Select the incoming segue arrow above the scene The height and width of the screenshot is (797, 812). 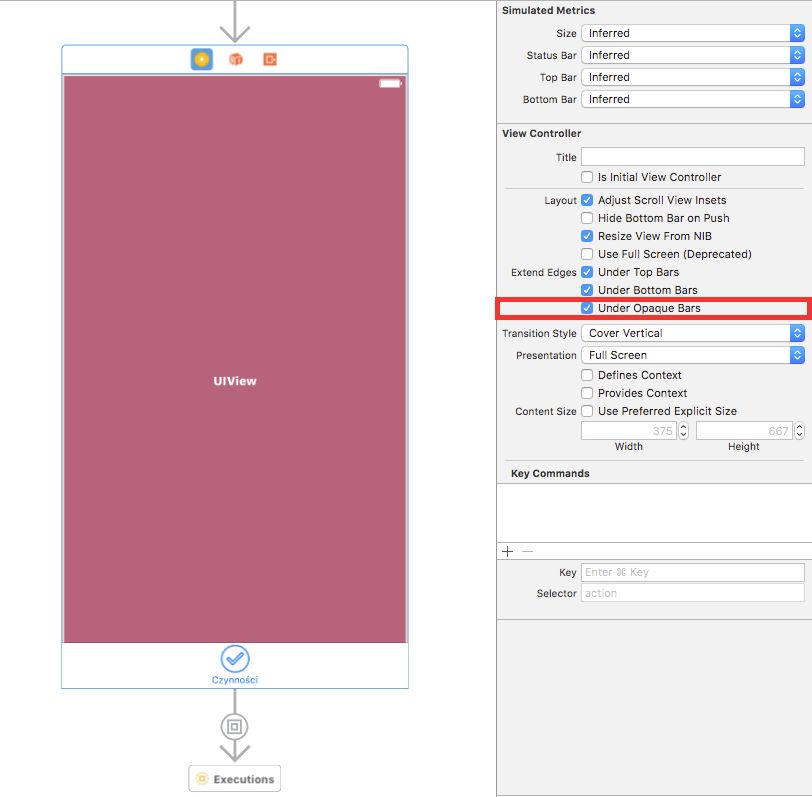pos(235,22)
